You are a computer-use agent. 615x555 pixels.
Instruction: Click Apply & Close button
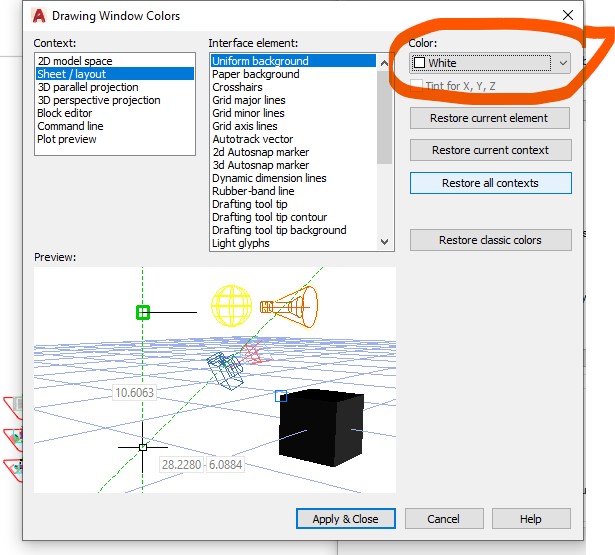[346, 519]
